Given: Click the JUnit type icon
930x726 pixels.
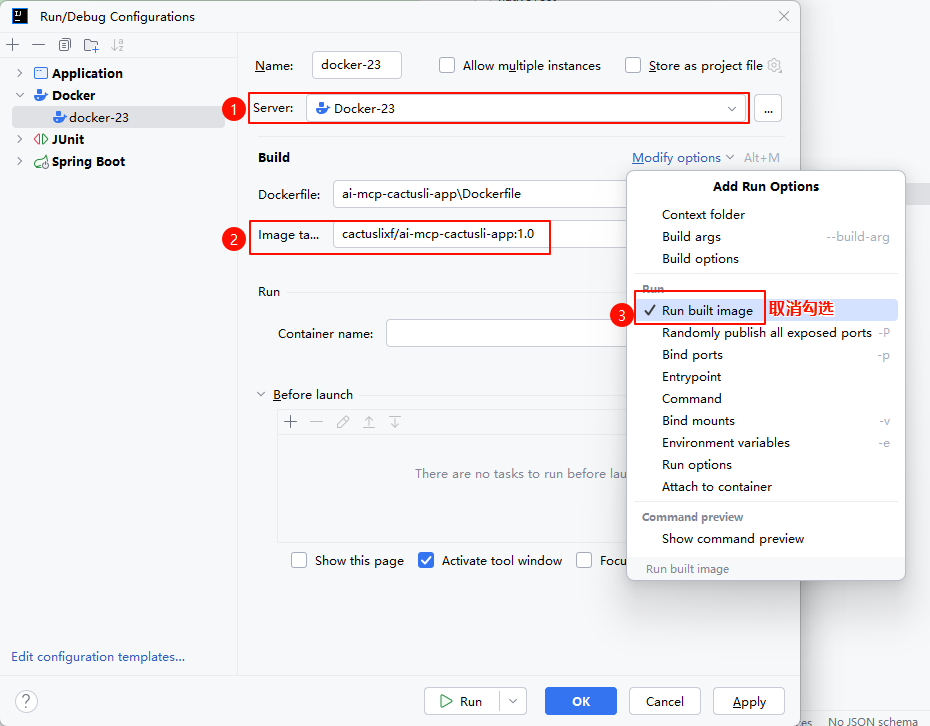Looking at the screenshot, I should click(41, 139).
